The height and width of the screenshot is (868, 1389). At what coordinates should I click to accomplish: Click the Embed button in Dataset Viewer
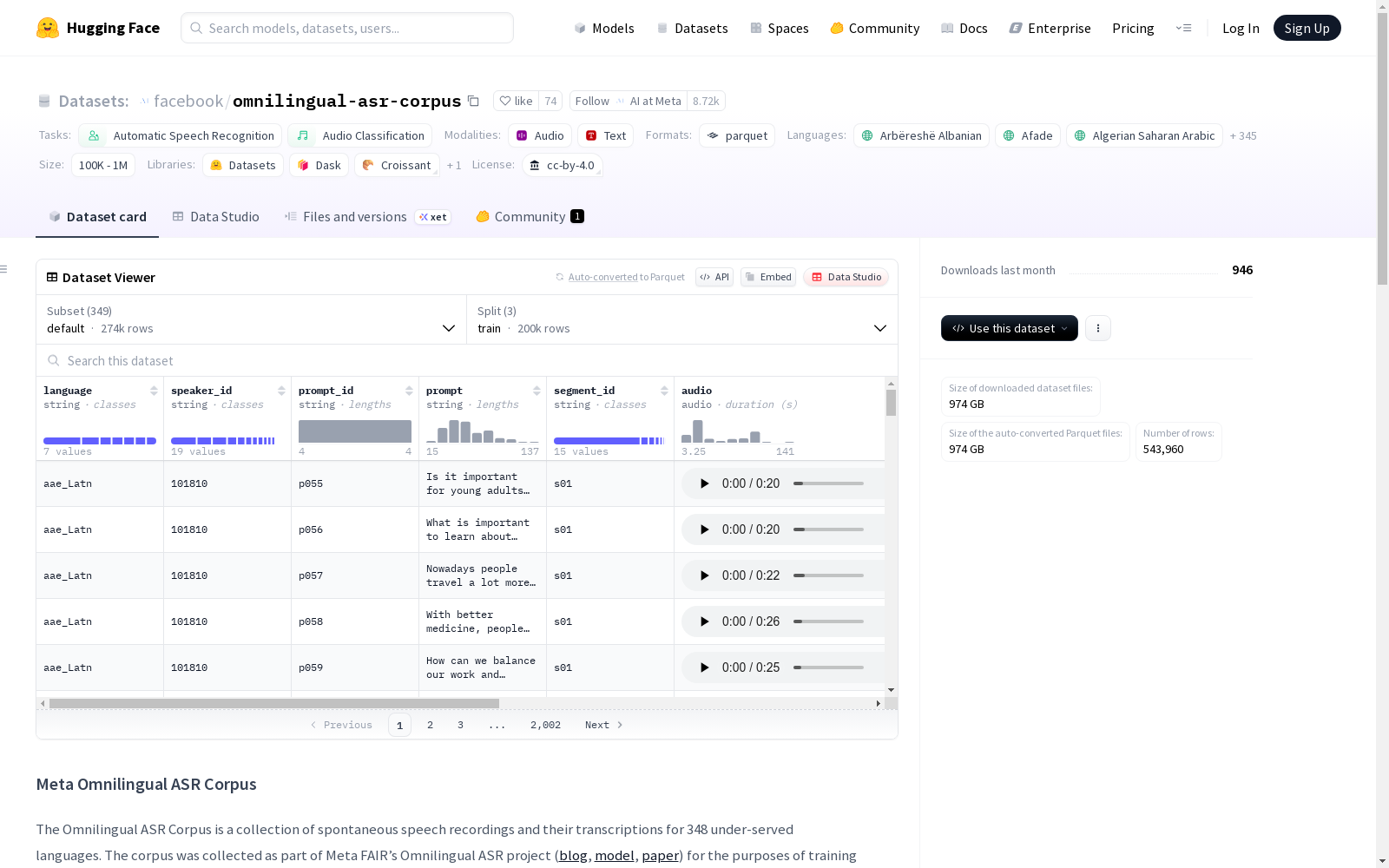tap(768, 277)
